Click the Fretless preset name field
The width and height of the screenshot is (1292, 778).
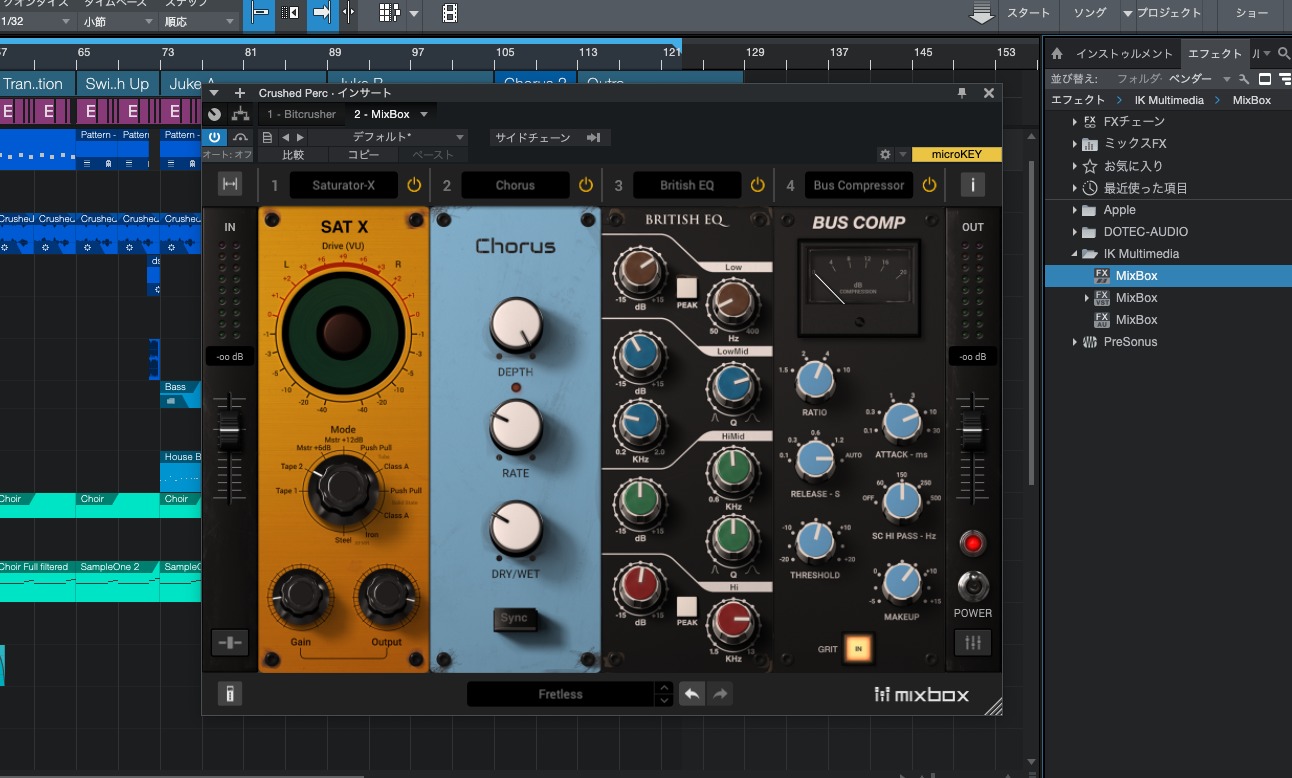(x=560, y=694)
